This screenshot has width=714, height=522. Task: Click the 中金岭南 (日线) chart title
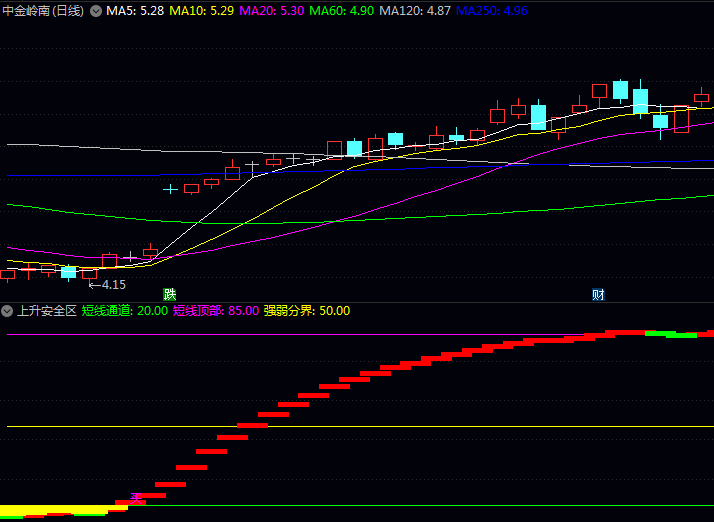point(43,11)
